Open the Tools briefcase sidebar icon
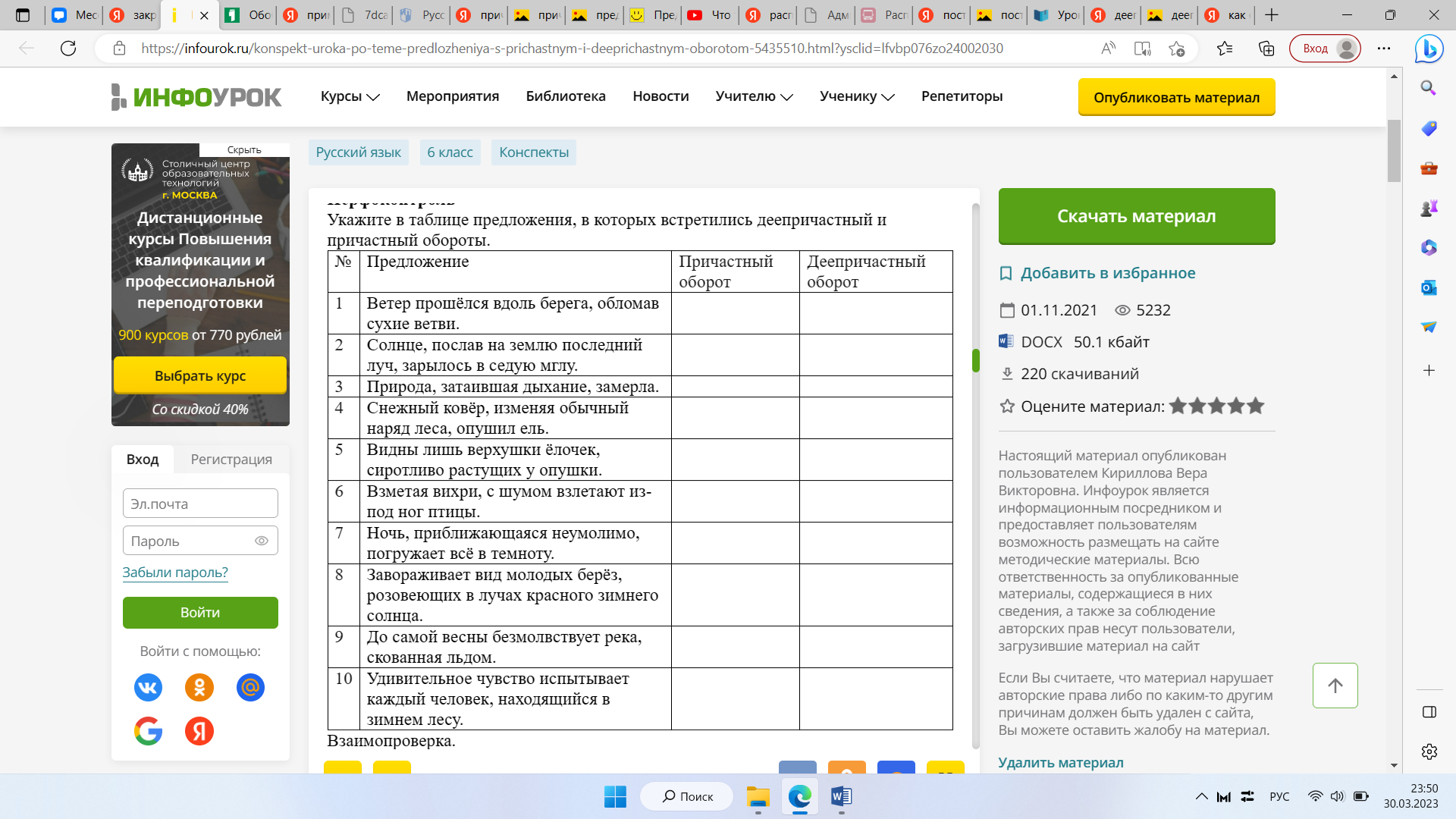This screenshot has width=1456, height=819. [x=1429, y=168]
